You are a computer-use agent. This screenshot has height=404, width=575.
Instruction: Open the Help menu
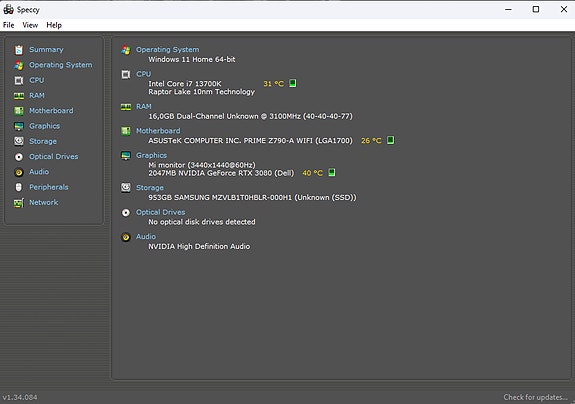(54, 25)
